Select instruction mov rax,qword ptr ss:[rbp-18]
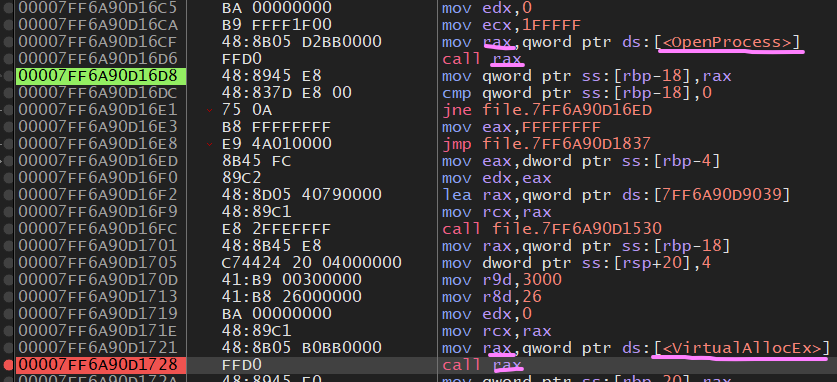837x382 pixels. [587, 246]
